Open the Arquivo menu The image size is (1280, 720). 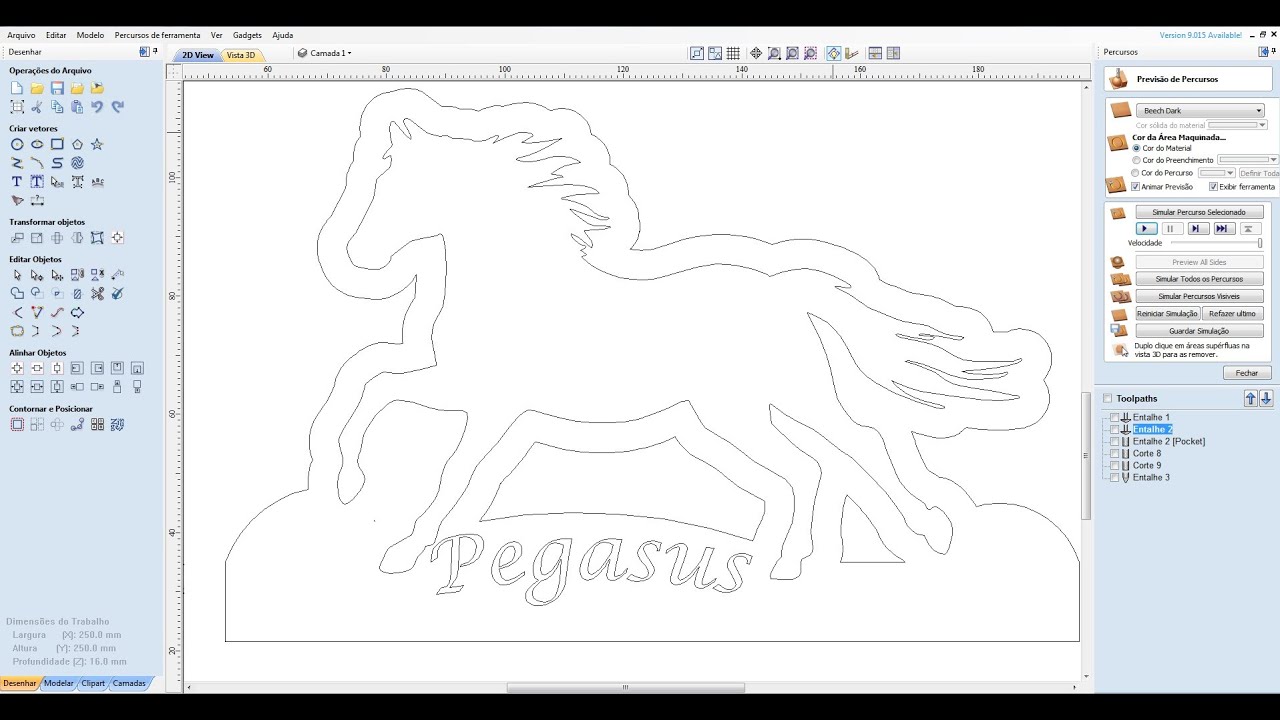pos(21,35)
